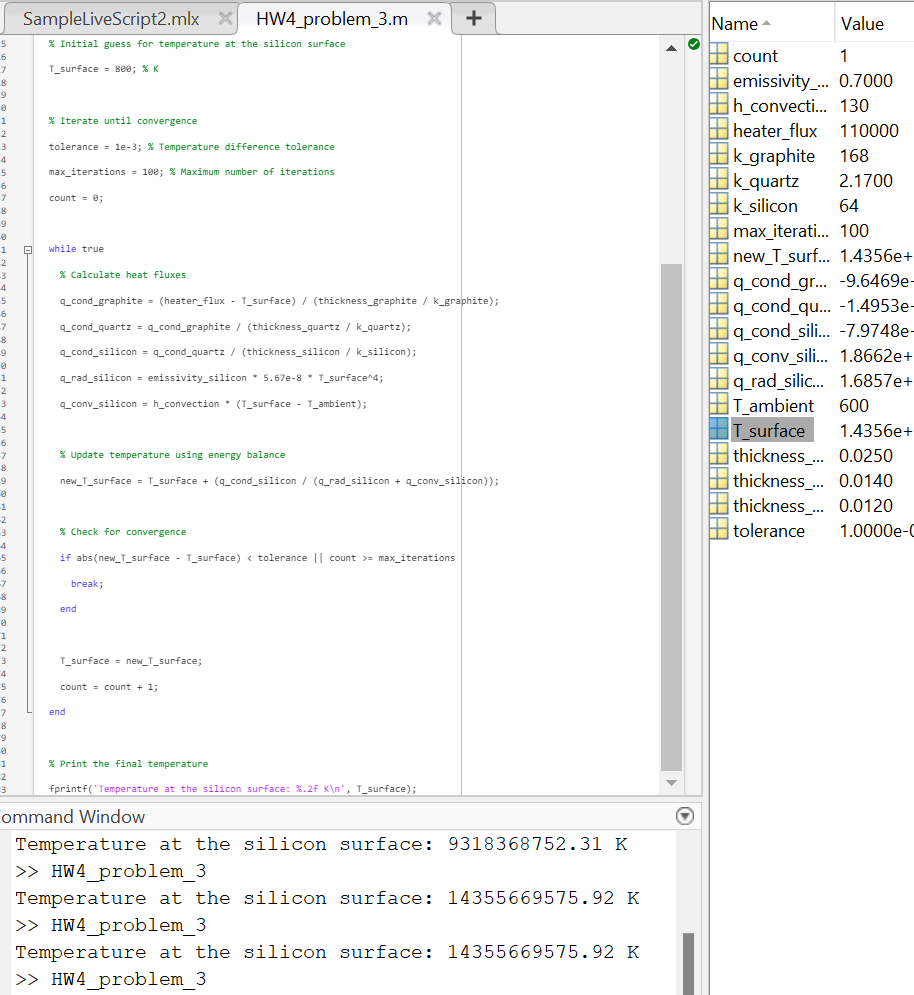Screen dimensions: 914x995
Task: Select highlighted T_surface variable icon
Action: [x=719, y=429]
